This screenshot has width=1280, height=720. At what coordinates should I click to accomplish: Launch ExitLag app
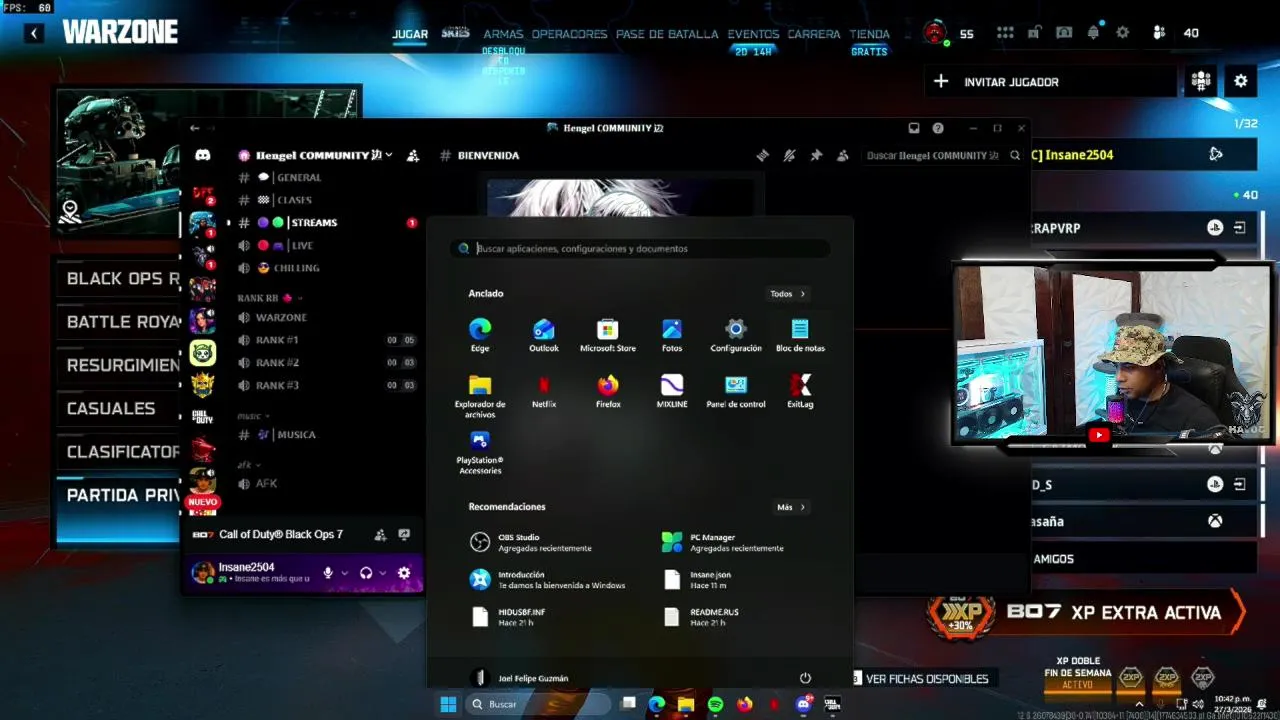point(800,391)
